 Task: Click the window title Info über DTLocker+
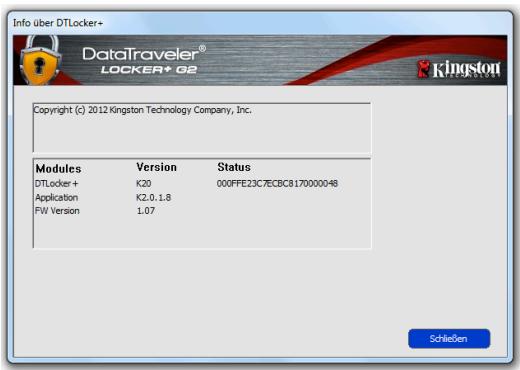(58, 23)
